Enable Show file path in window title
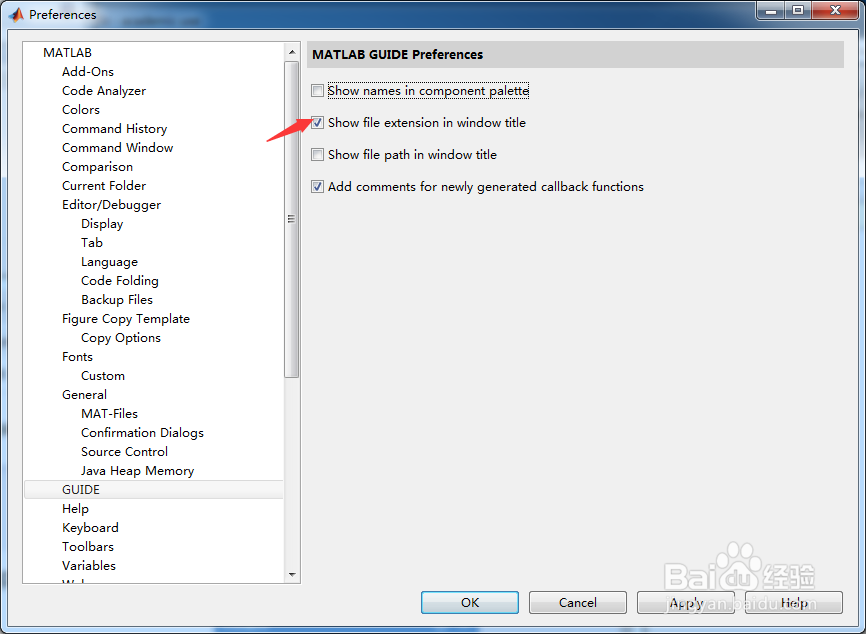 pos(317,155)
